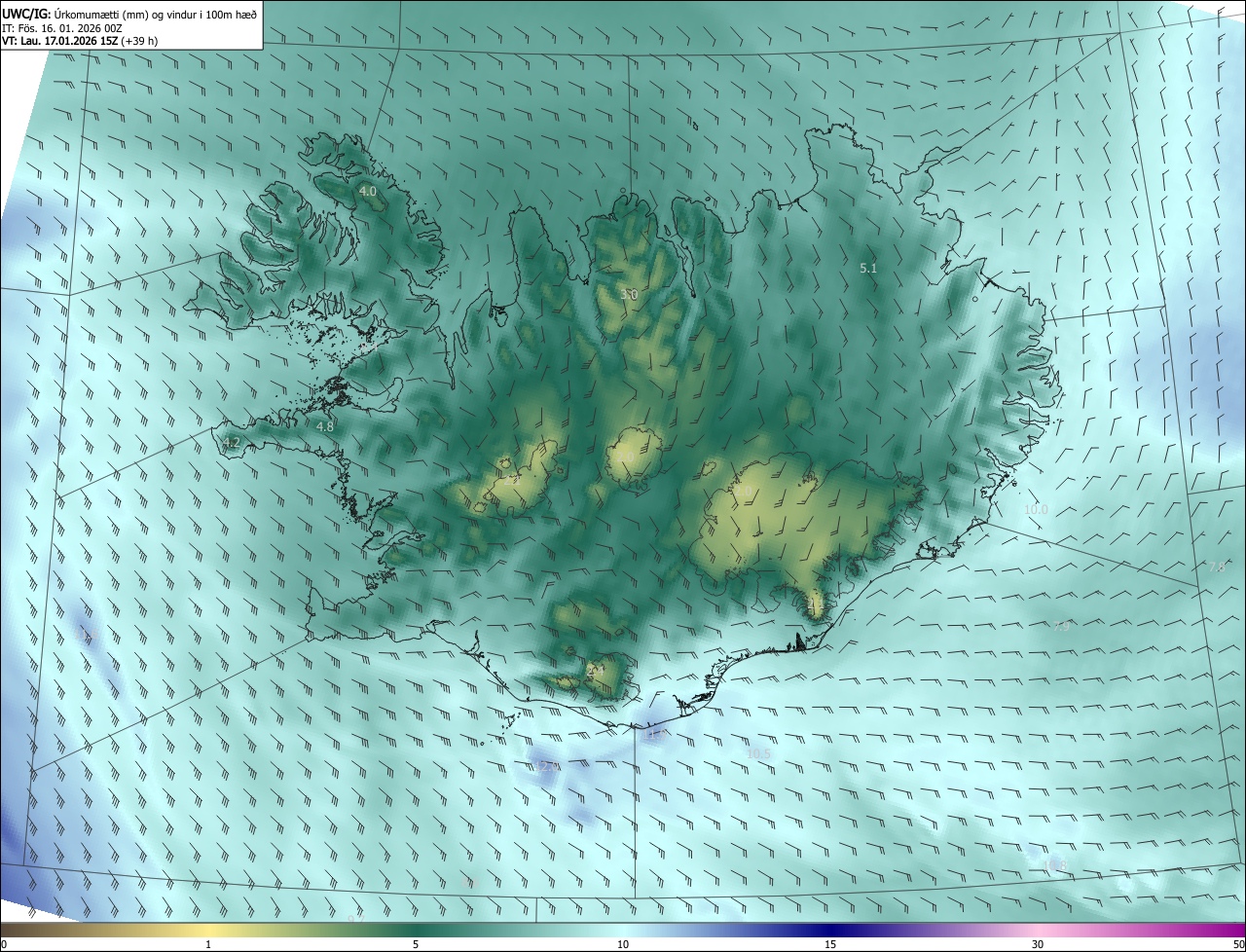
Task: Click the 10.0 value label off the east coast
Action: pyautogui.click(x=1036, y=509)
